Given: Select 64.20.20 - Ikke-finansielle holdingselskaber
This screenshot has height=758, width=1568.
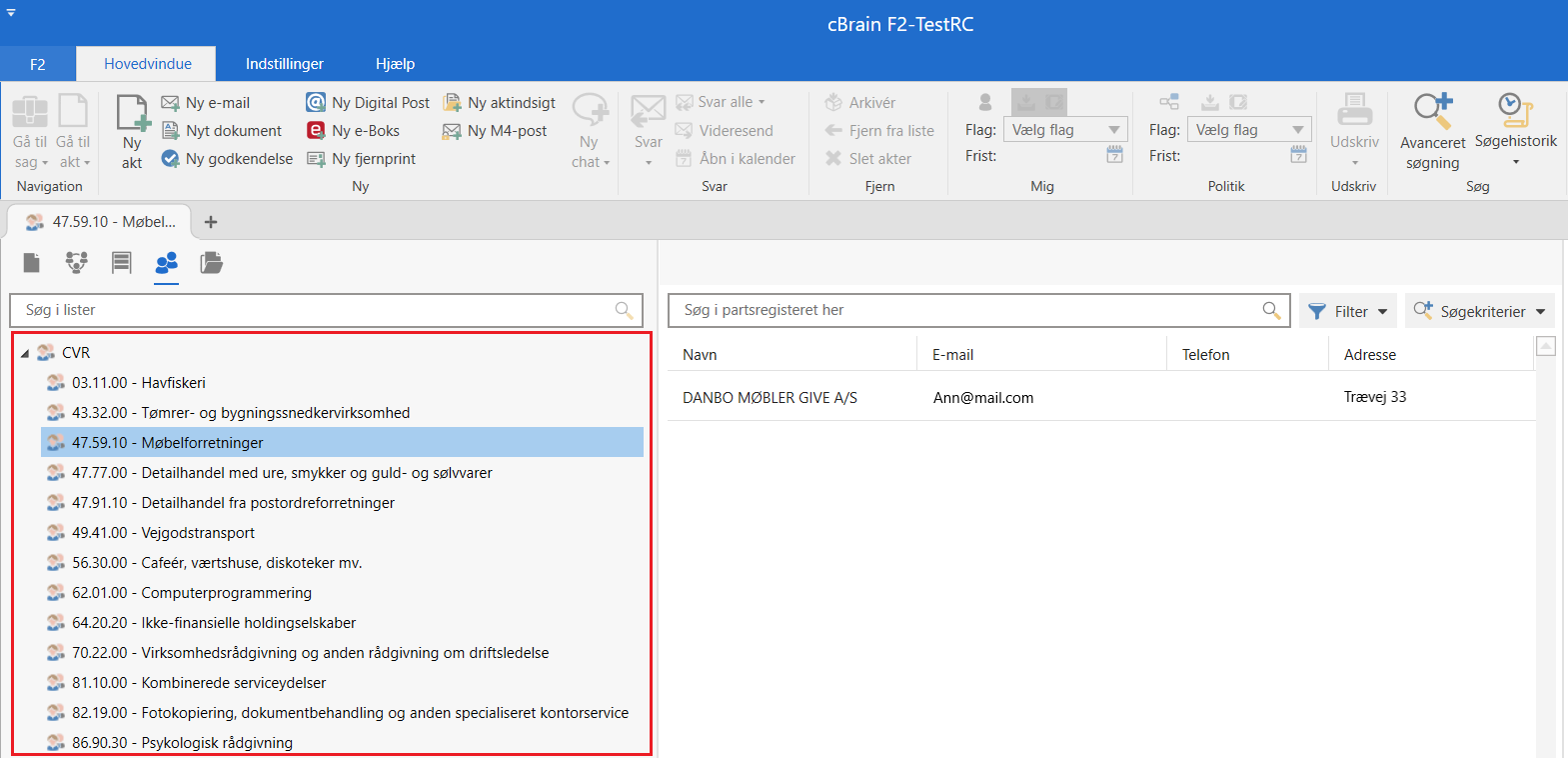Looking at the screenshot, I should 342,623.
